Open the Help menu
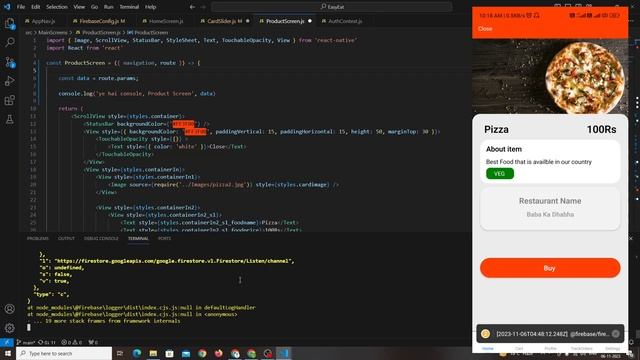Image resolution: width=640 pixels, height=360 pixels. tap(151, 7)
